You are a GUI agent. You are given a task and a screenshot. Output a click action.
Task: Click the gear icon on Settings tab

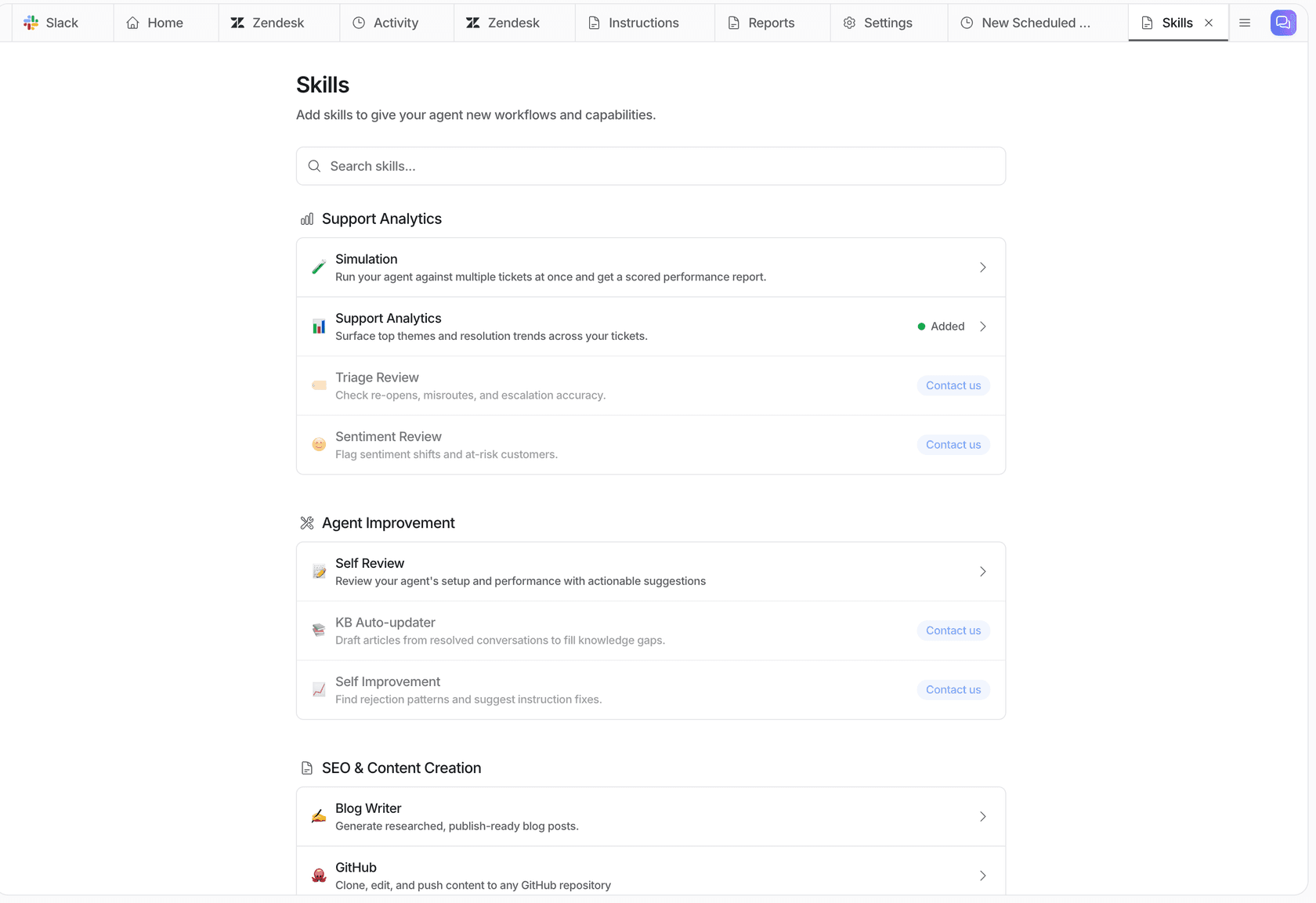pyautogui.click(x=849, y=23)
